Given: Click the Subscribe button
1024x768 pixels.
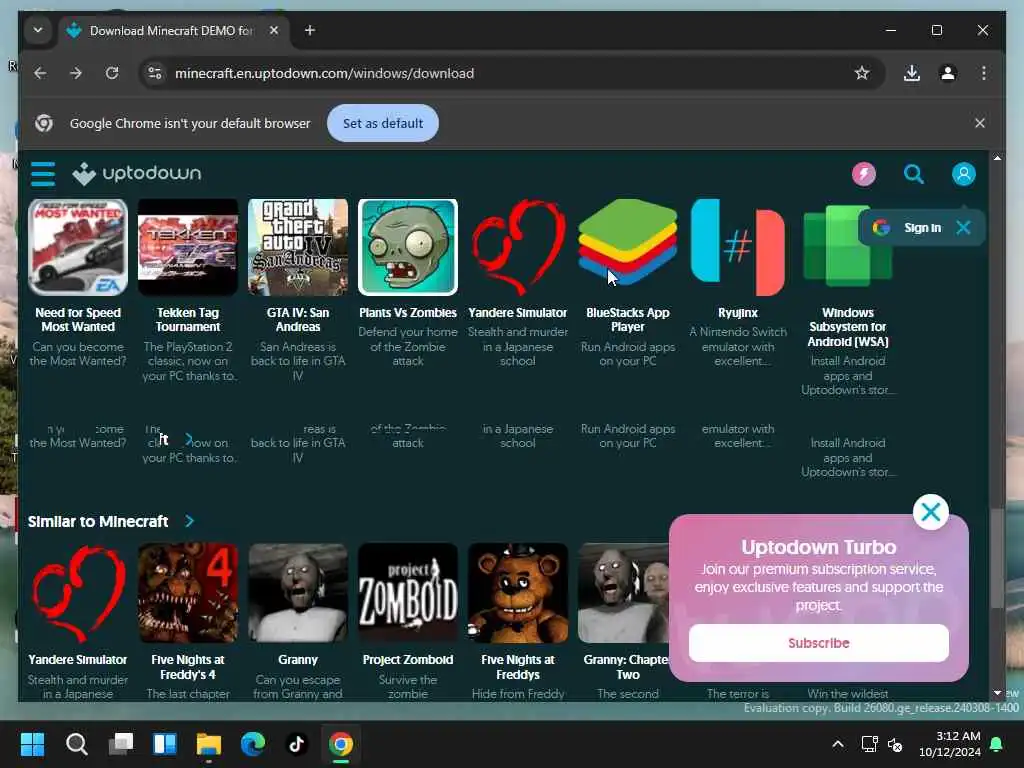Looking at the screenshot, I should coord(818,643).
